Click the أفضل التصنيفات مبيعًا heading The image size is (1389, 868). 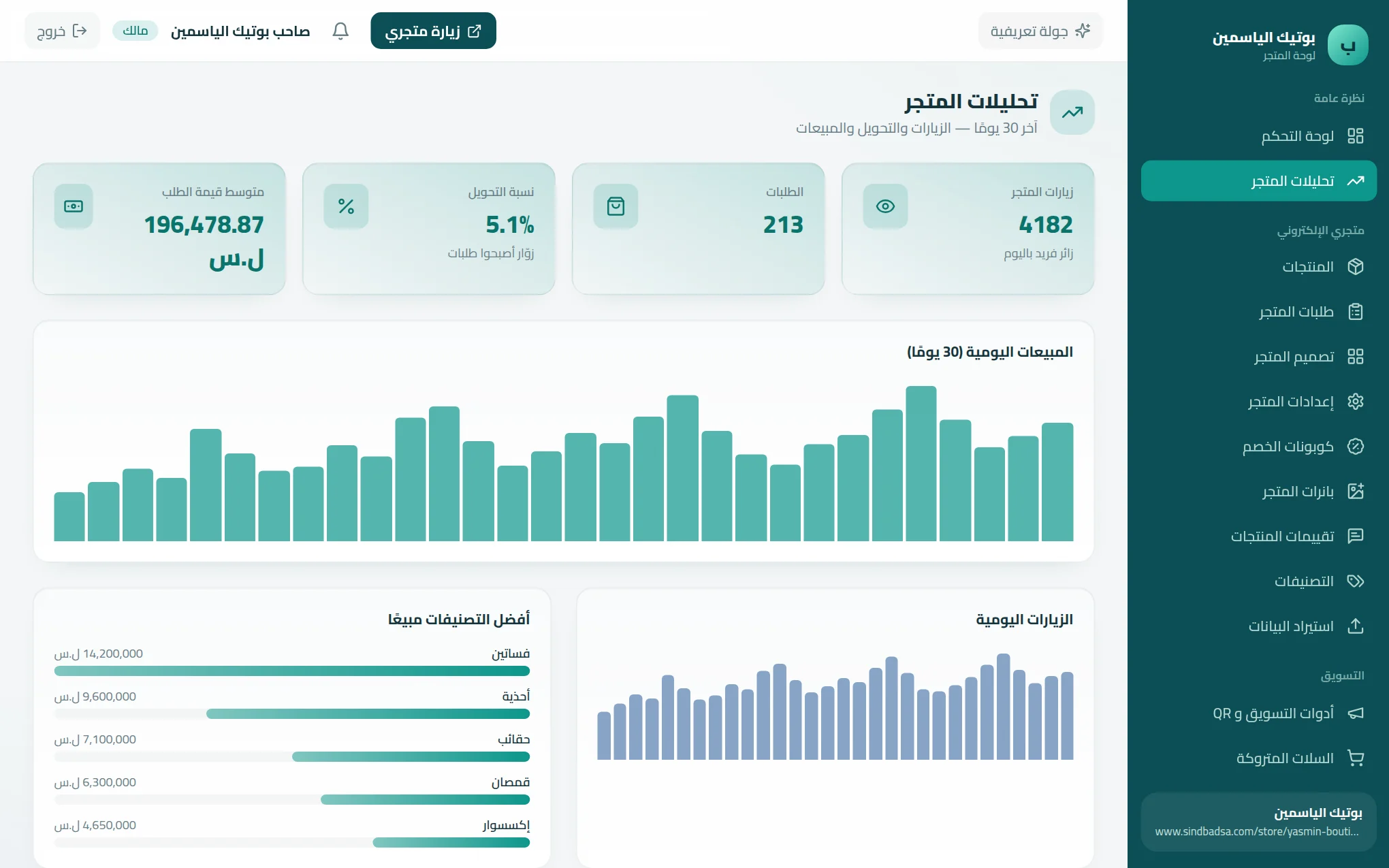click(x=459, y=620)
